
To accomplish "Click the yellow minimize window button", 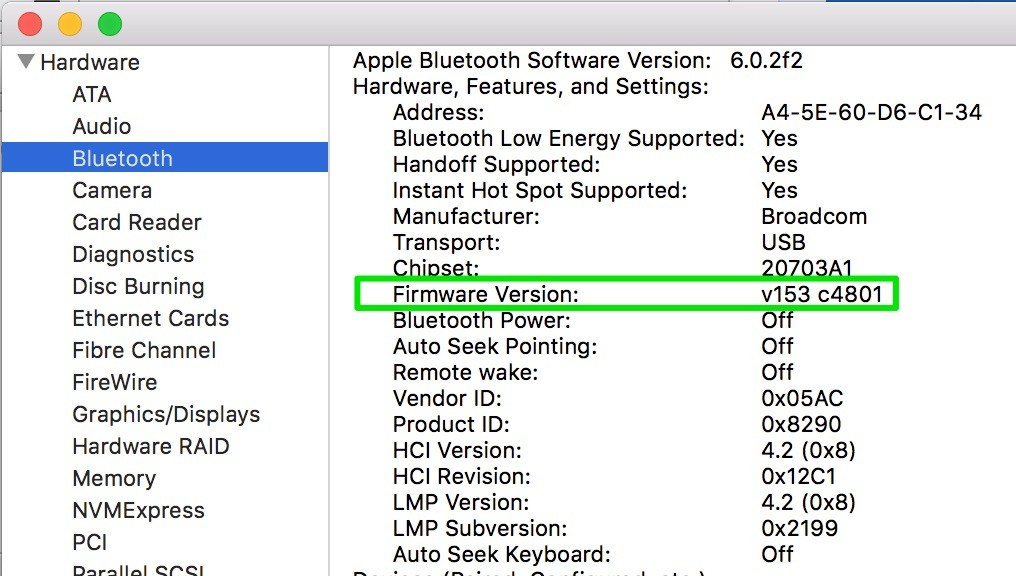I will pyautogui.click(x=70, y=24).
